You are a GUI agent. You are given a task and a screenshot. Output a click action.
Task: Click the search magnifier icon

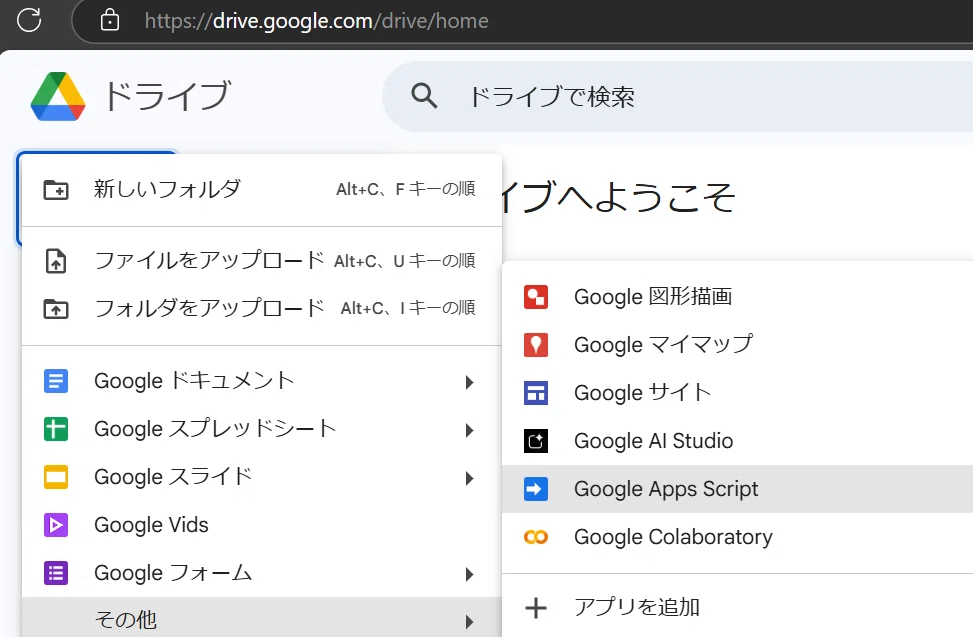(424, 96)
